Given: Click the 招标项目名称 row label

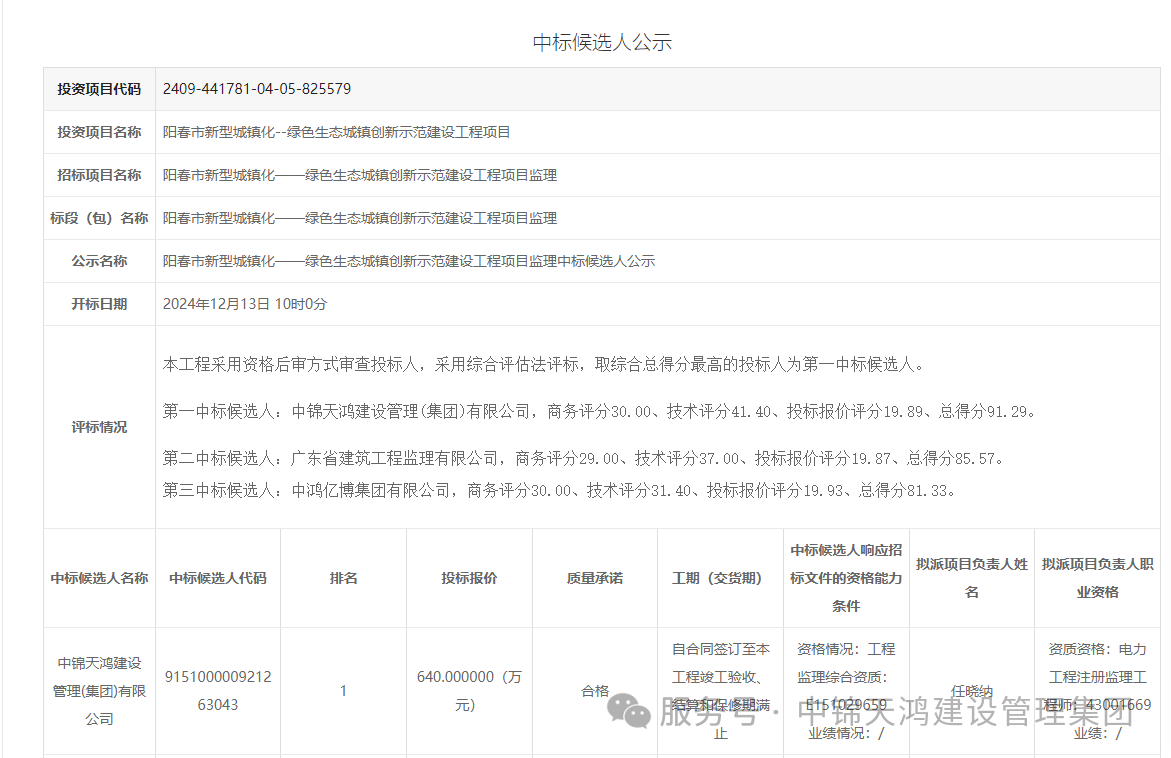Looking at the screenshot, I should 99,175.
